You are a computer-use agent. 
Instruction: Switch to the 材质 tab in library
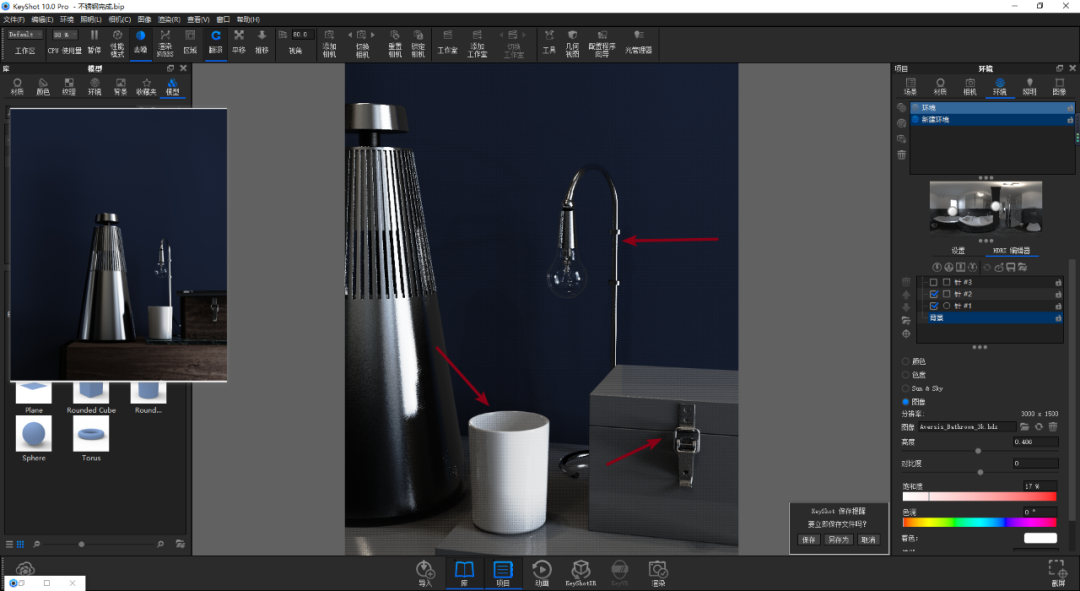[x=17, y=86]
